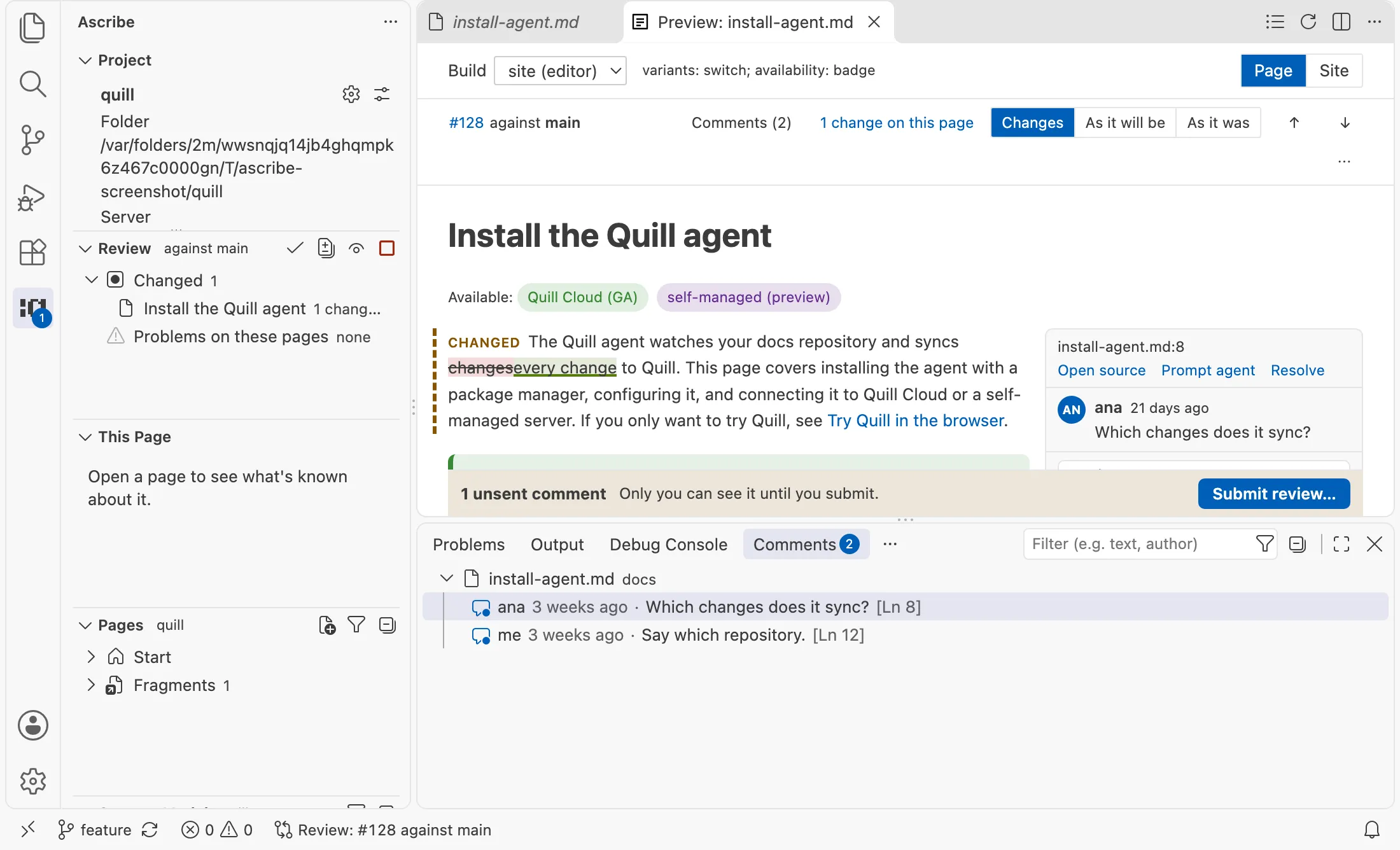The height and width of the screenshot is (850, 1400).
Task: Click notifications bell in status bar
Action: pos(1371,830)
